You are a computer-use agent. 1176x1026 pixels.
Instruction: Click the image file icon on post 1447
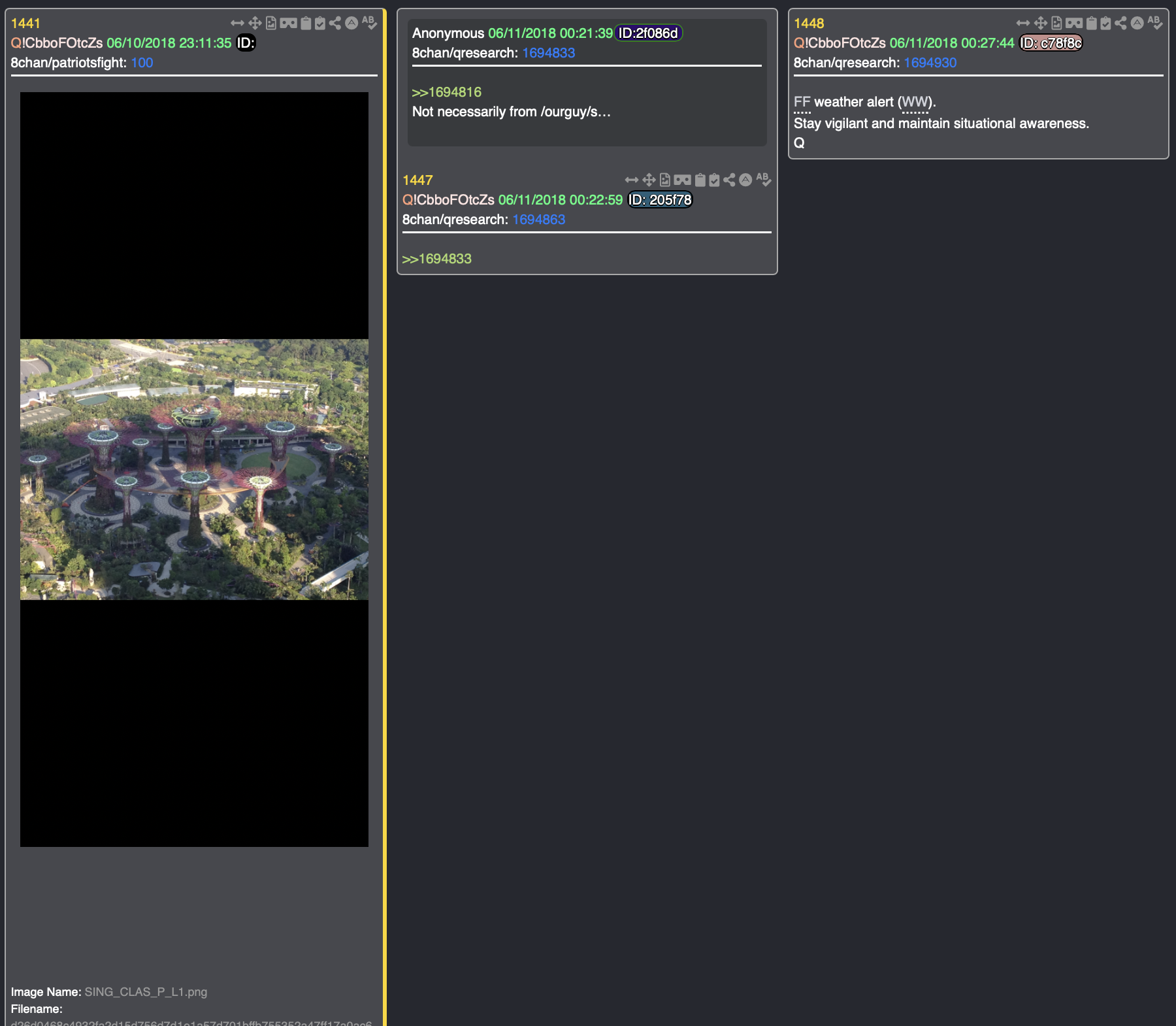[x=665, y=180]
